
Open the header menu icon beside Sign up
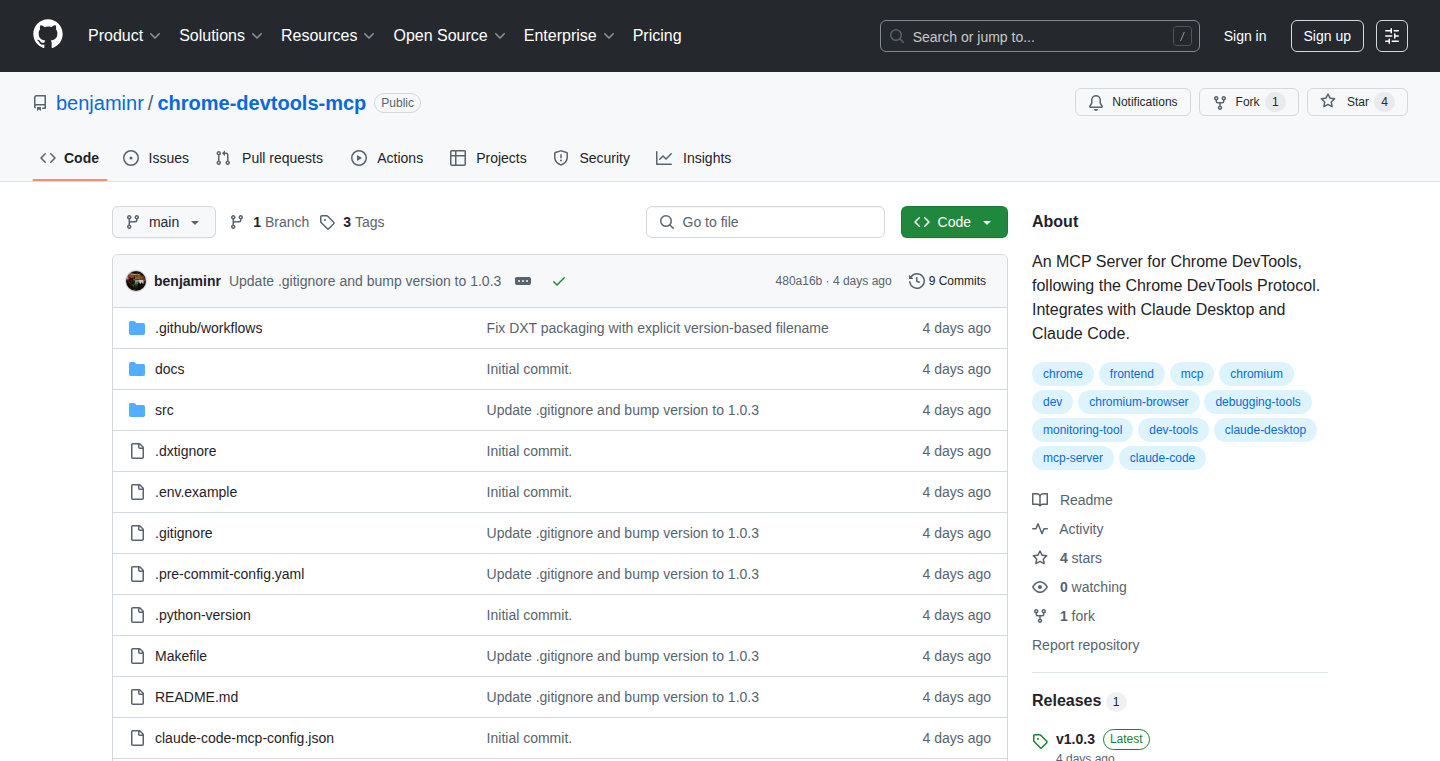click(x=1392, y=36)
